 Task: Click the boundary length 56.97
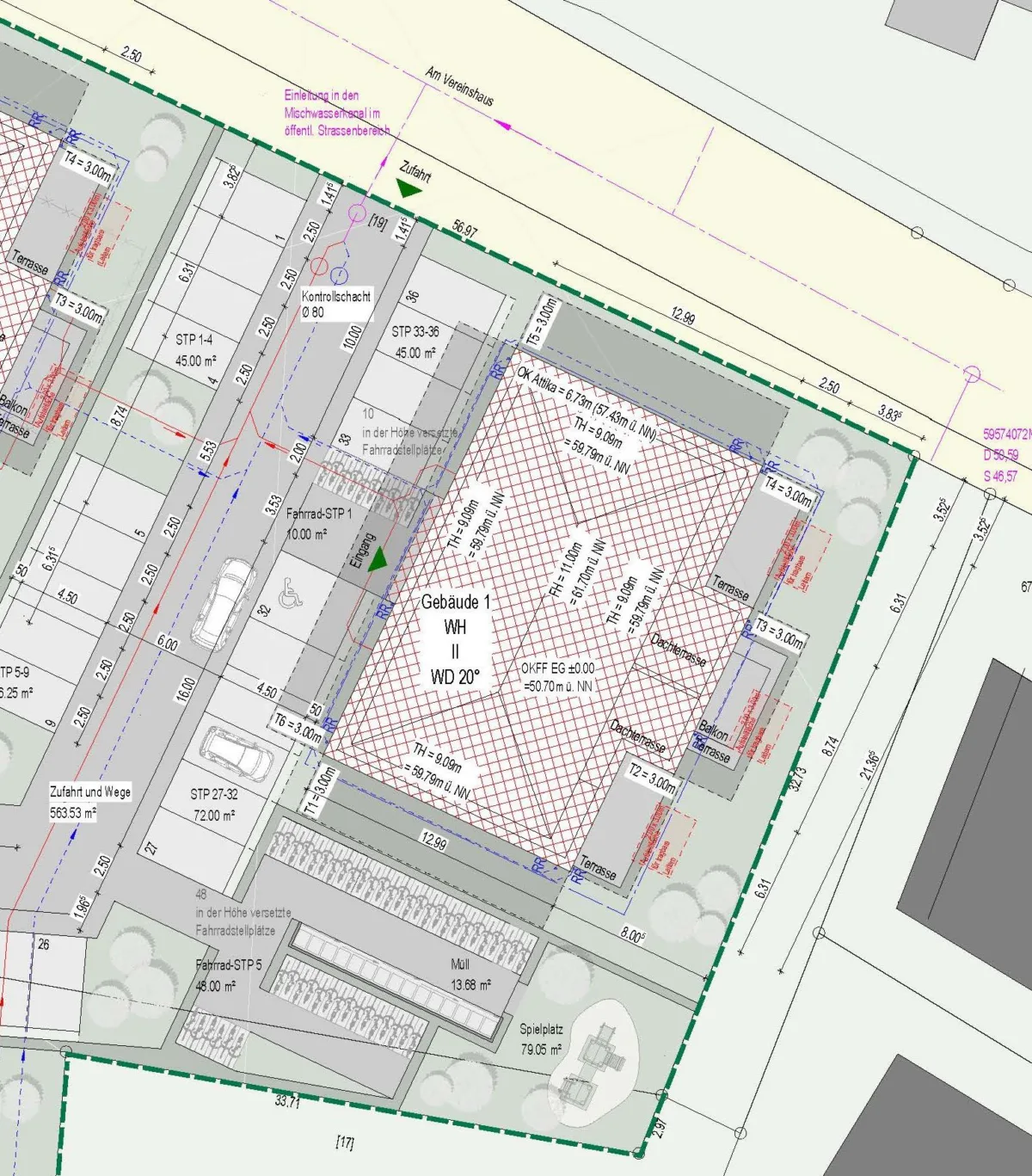pos(464,229)
